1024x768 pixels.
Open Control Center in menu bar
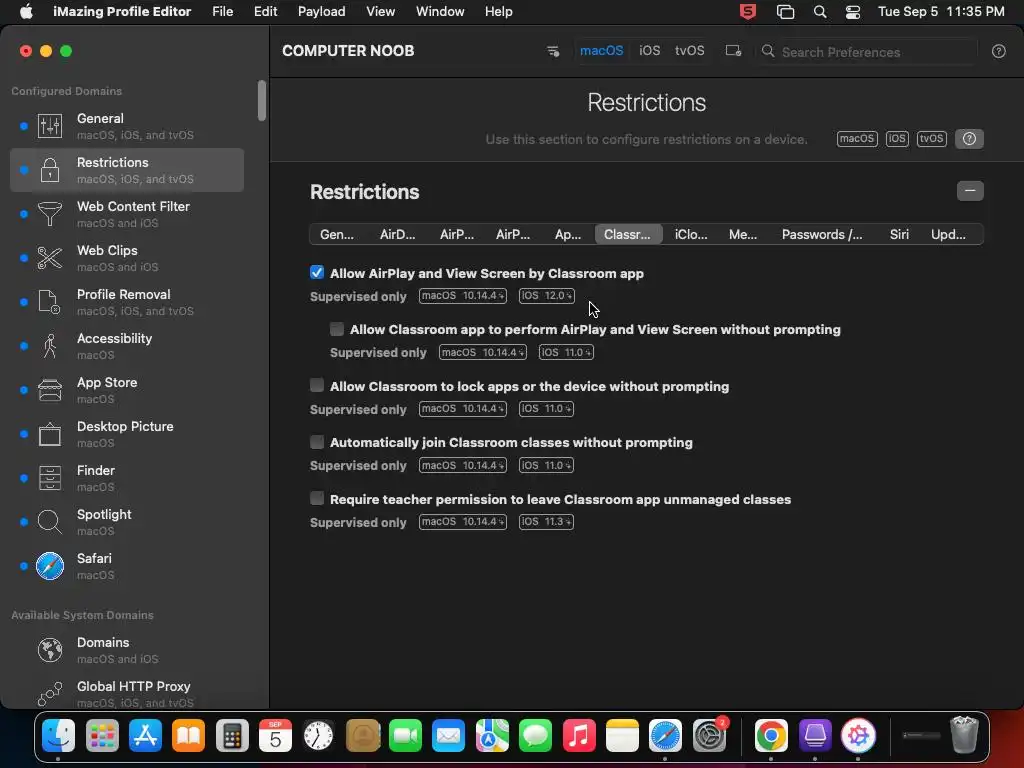(852, 12)
